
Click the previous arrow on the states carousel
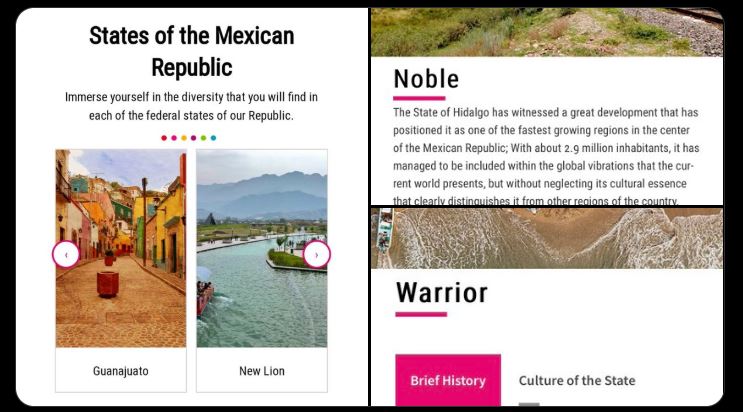point(66,255)
